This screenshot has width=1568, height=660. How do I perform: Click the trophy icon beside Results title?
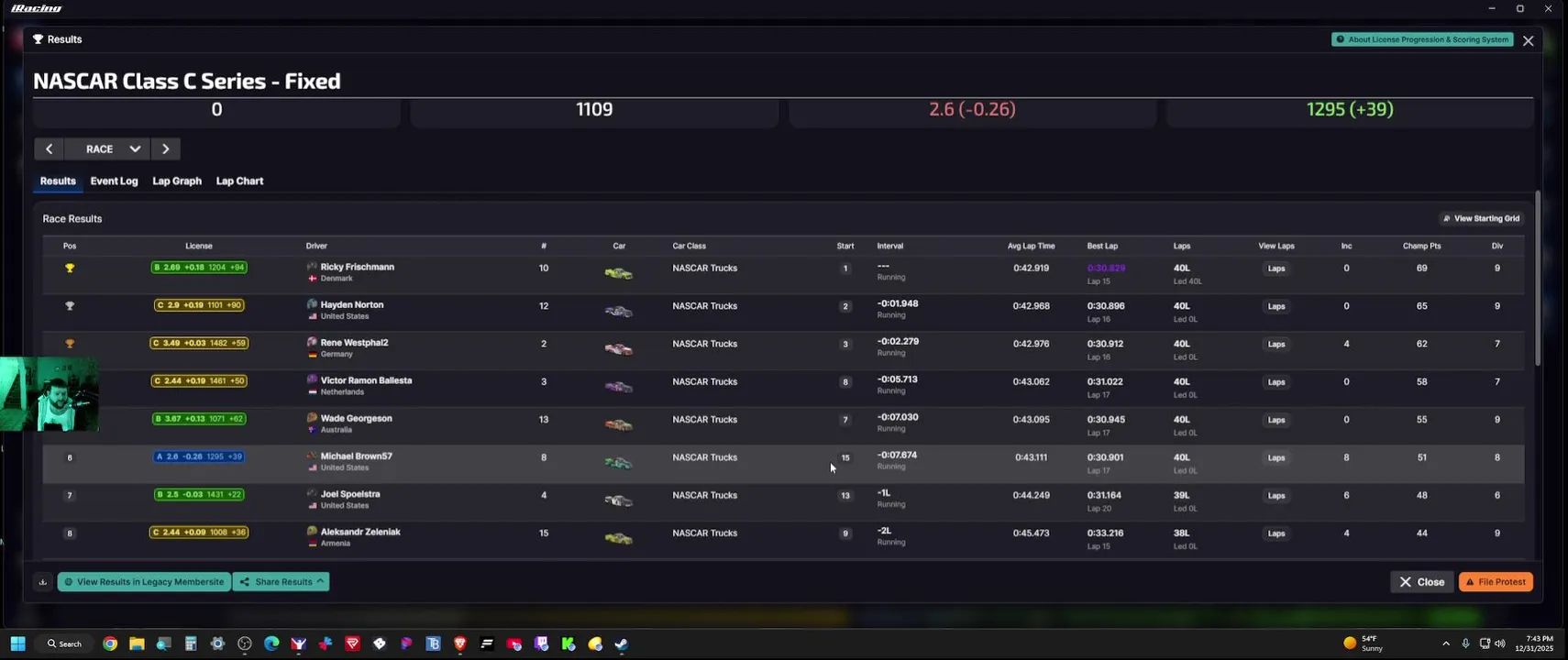tap(38, 39)
